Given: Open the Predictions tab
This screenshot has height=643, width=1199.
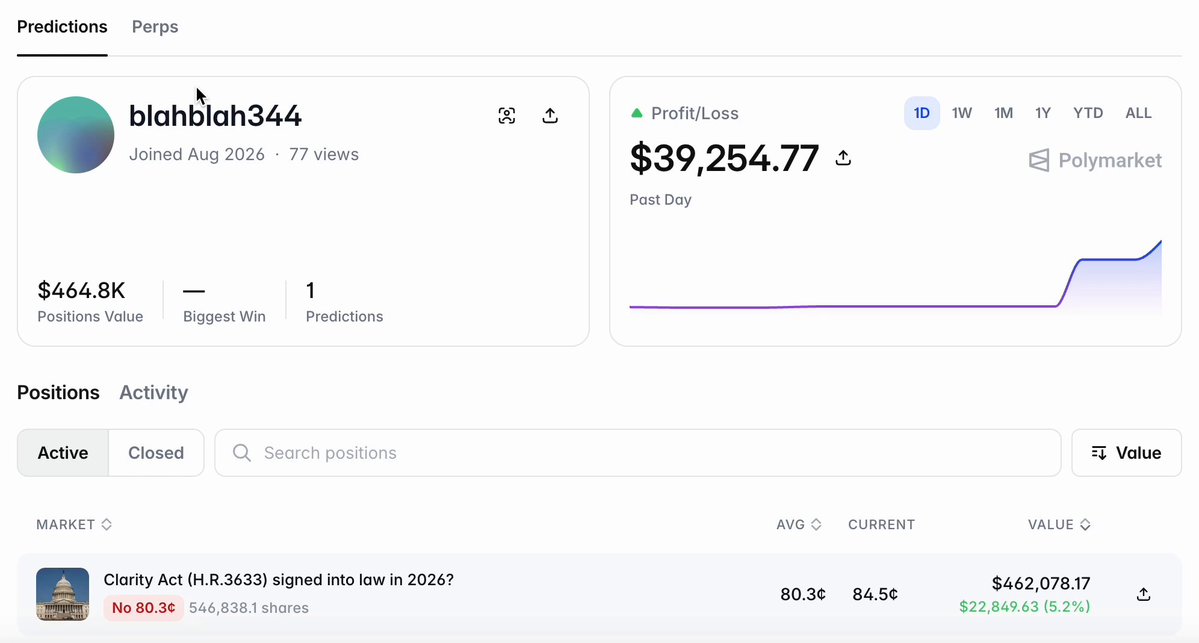Looking at the screenshot, I should (x=62, y=27).
